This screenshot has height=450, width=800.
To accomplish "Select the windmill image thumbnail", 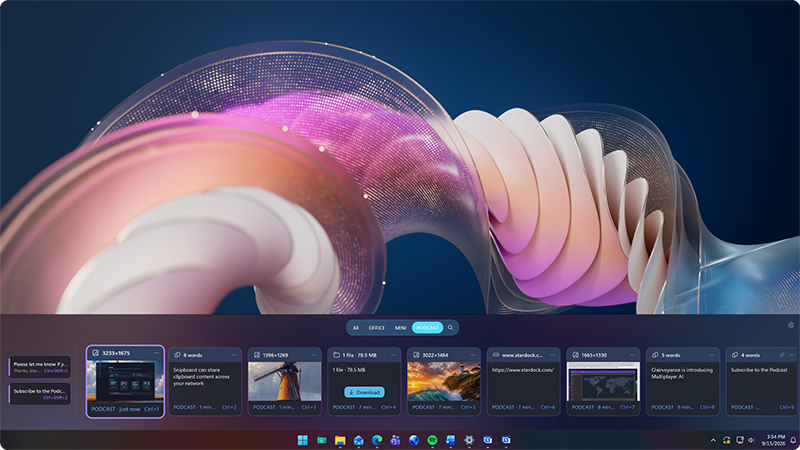I will pos(285,382).
